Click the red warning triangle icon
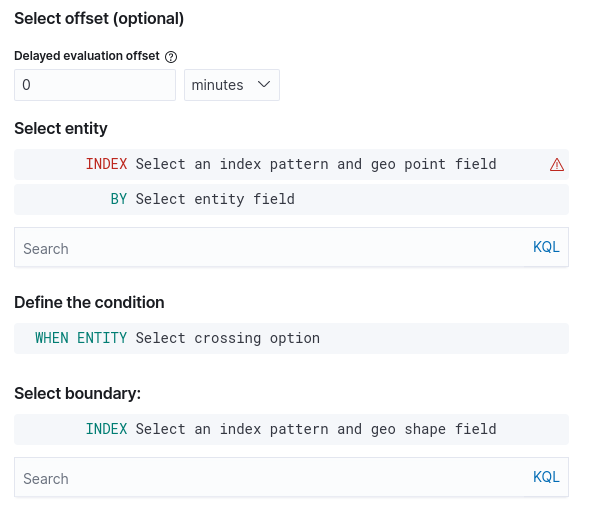590x515 pixels. [x=557, y=165]
